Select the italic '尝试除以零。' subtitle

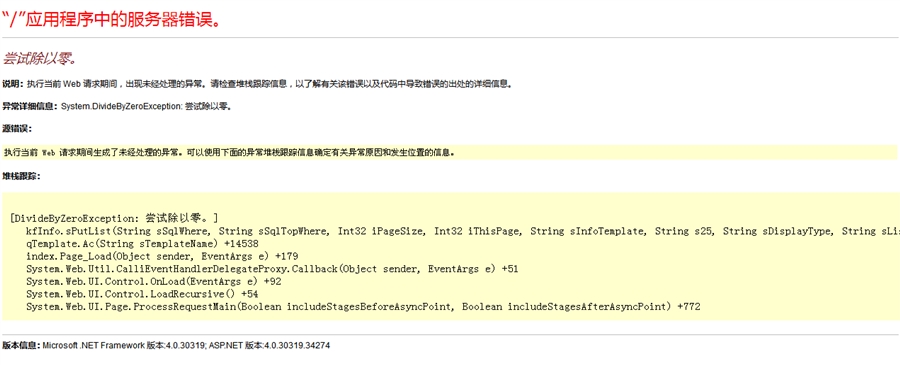coord(40,59)
